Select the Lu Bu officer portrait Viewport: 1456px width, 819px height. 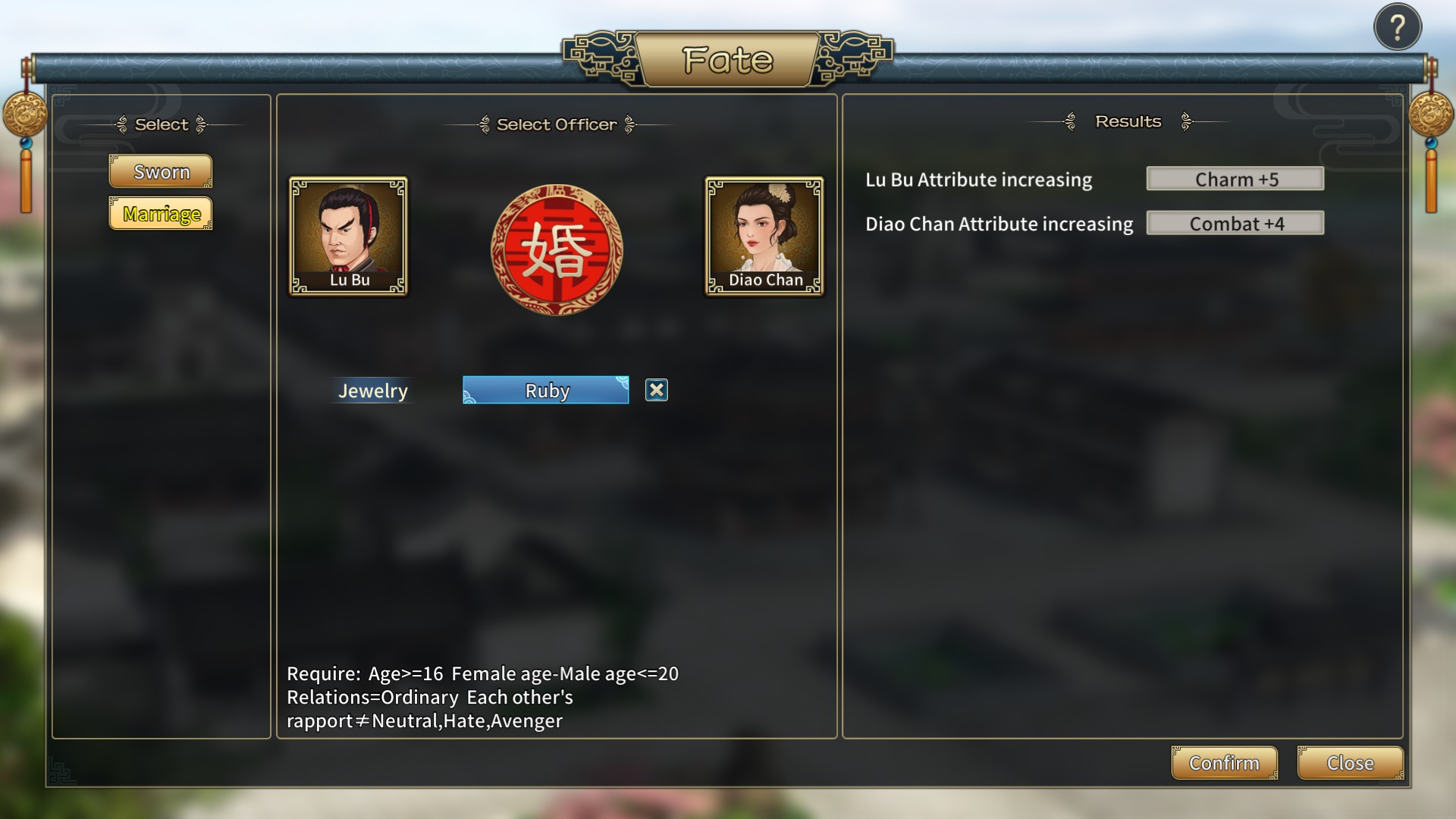tap(348, 237)
